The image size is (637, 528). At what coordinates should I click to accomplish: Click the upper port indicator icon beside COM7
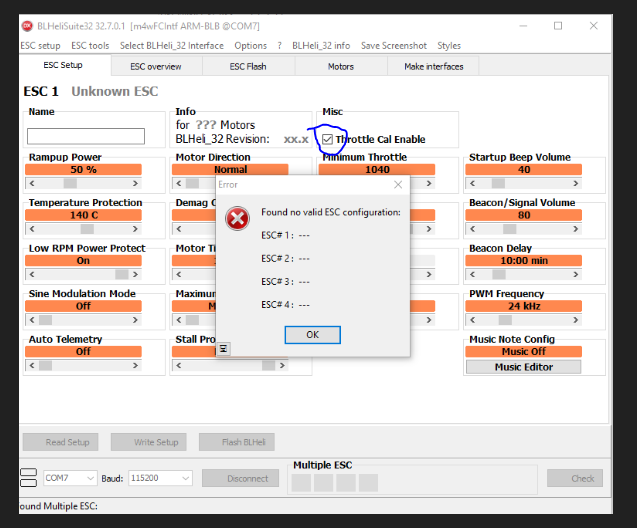tap(28, 472)
